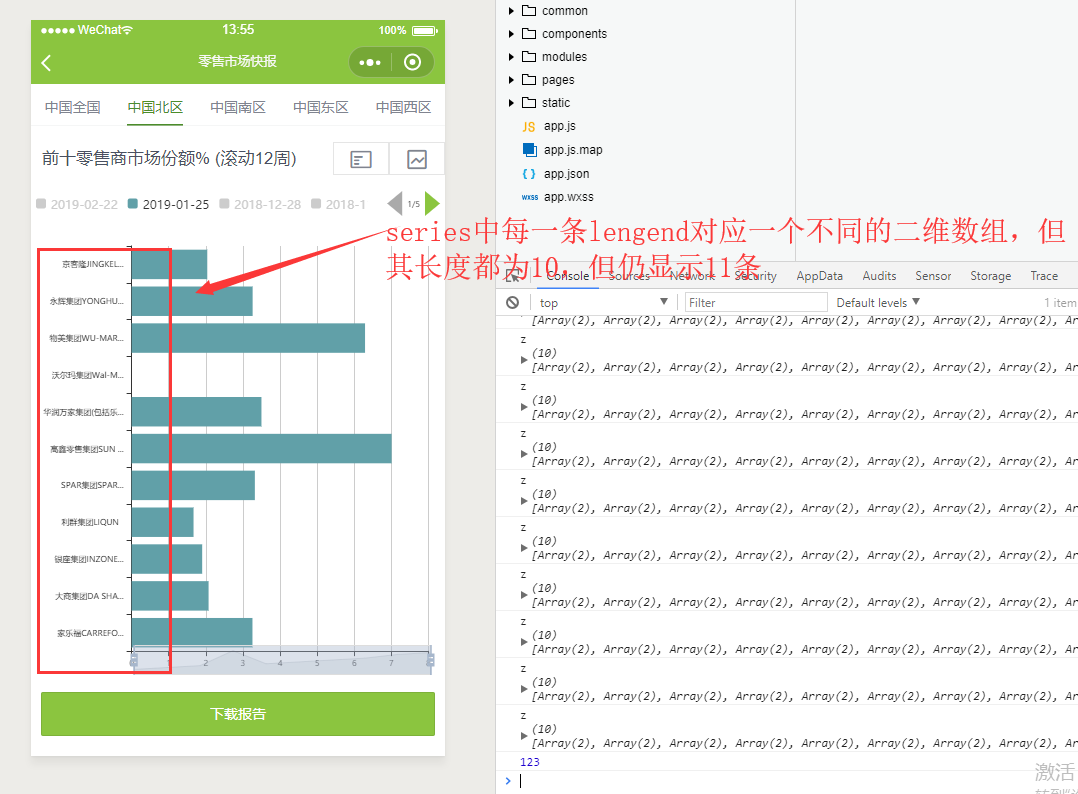Open the app.wxss file

click(x=568, y=197)
